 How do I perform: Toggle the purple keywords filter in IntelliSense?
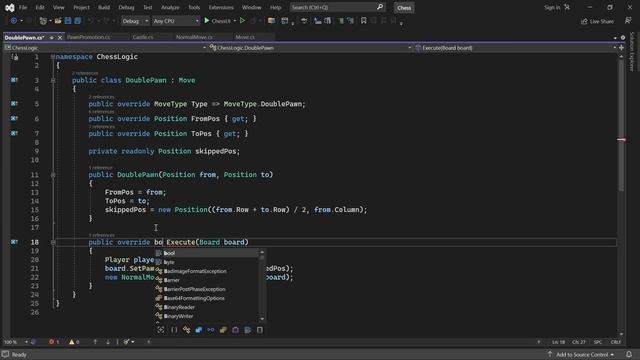(236, 330)
